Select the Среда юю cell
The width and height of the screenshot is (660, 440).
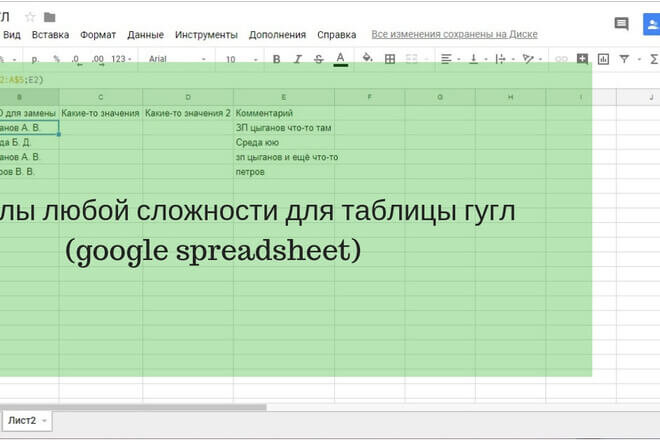click(x=284, y=142)
